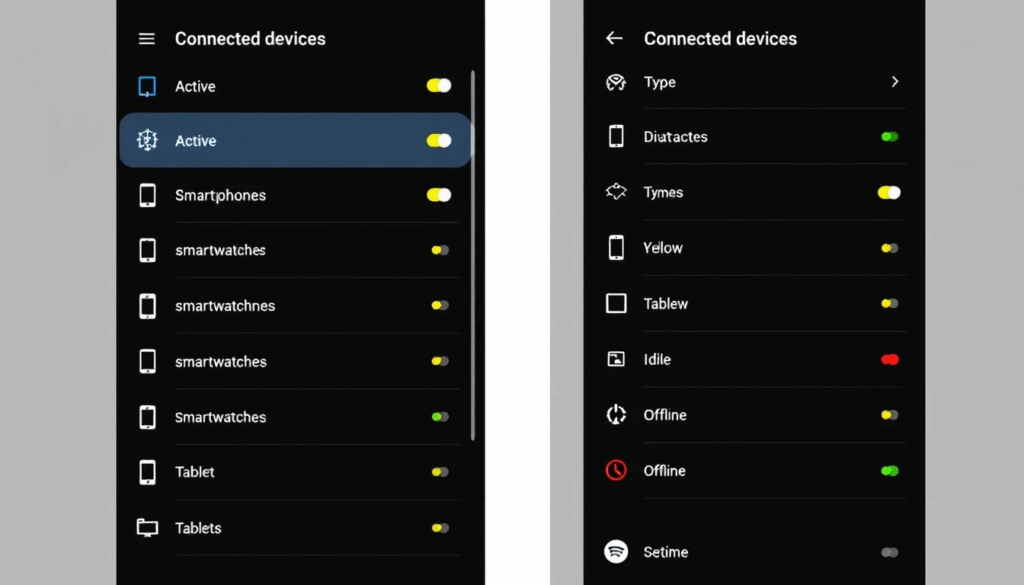Expand the Type row chevron
The height and width of the screenshot is (585, 1024).
(x=895, y=82)
